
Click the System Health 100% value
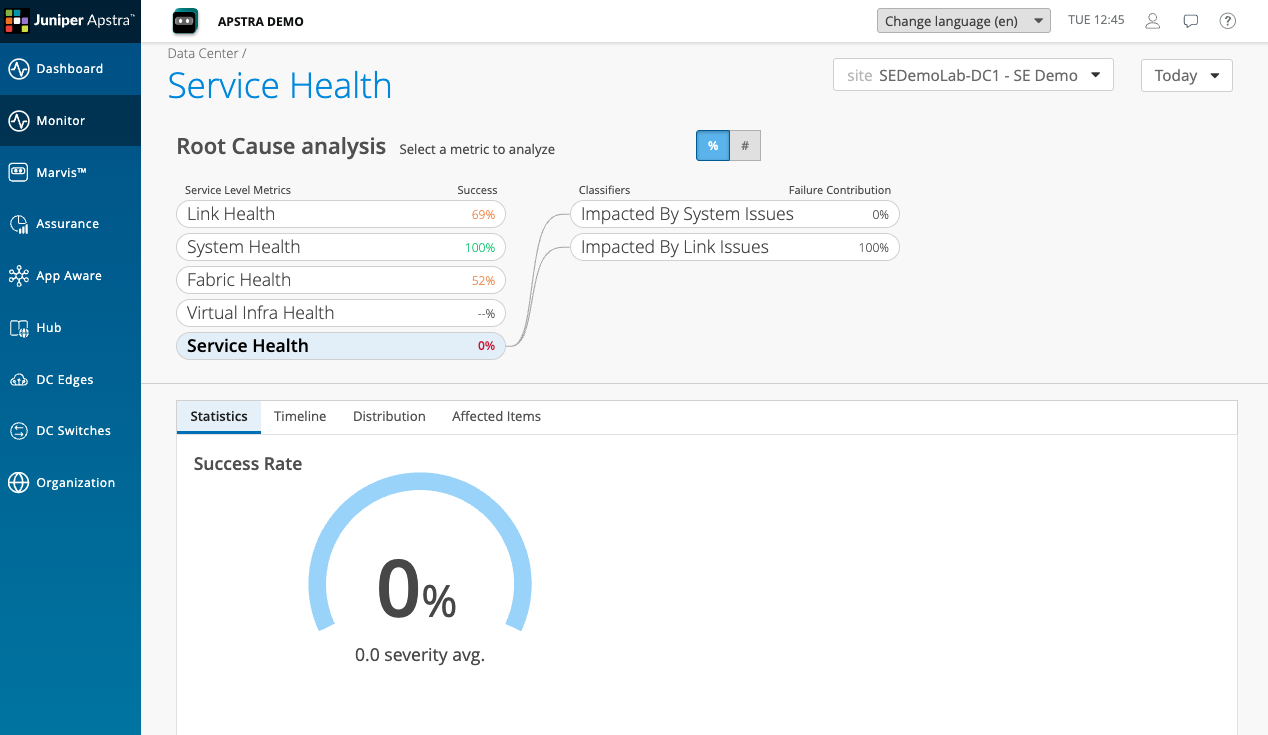coord(480,247)
